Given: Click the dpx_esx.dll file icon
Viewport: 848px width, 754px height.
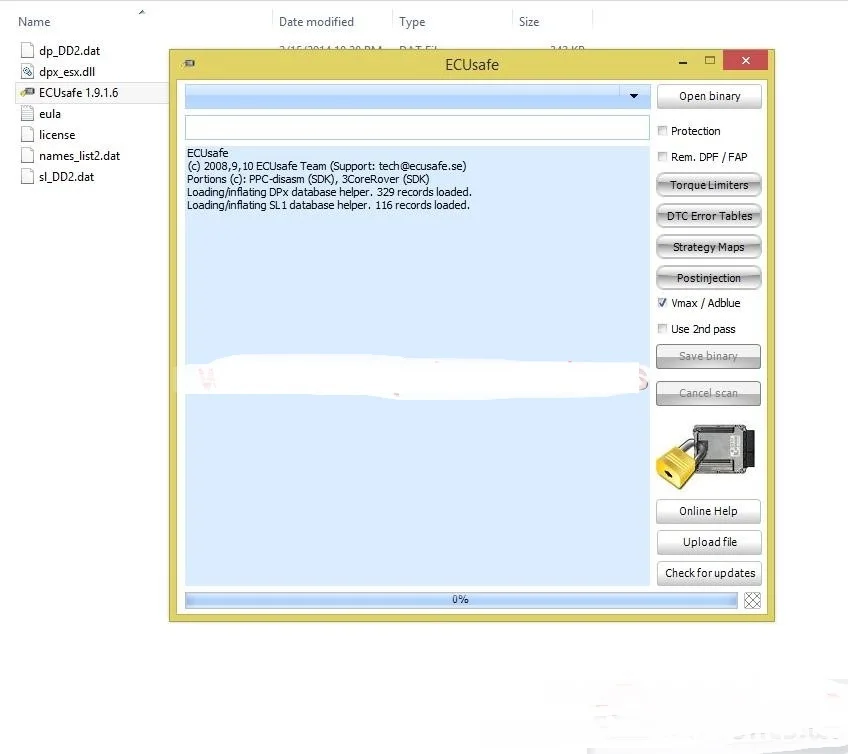Looking at the screenshot, I should point(27,71).
